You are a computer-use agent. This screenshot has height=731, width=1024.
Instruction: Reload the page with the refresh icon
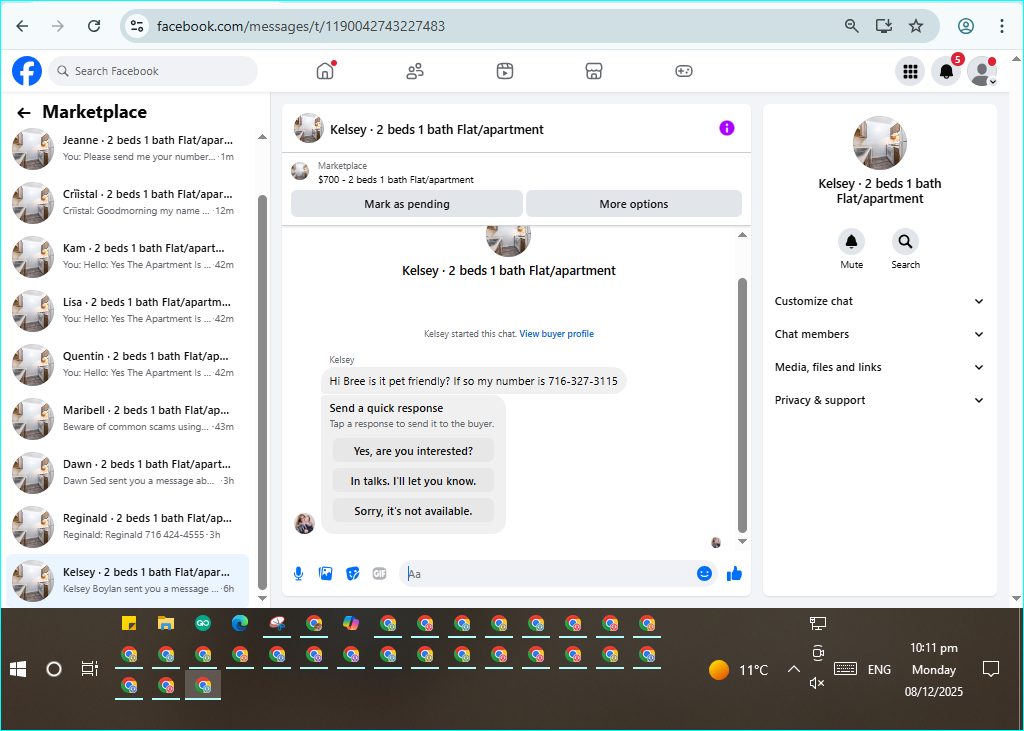pos(94,26)
